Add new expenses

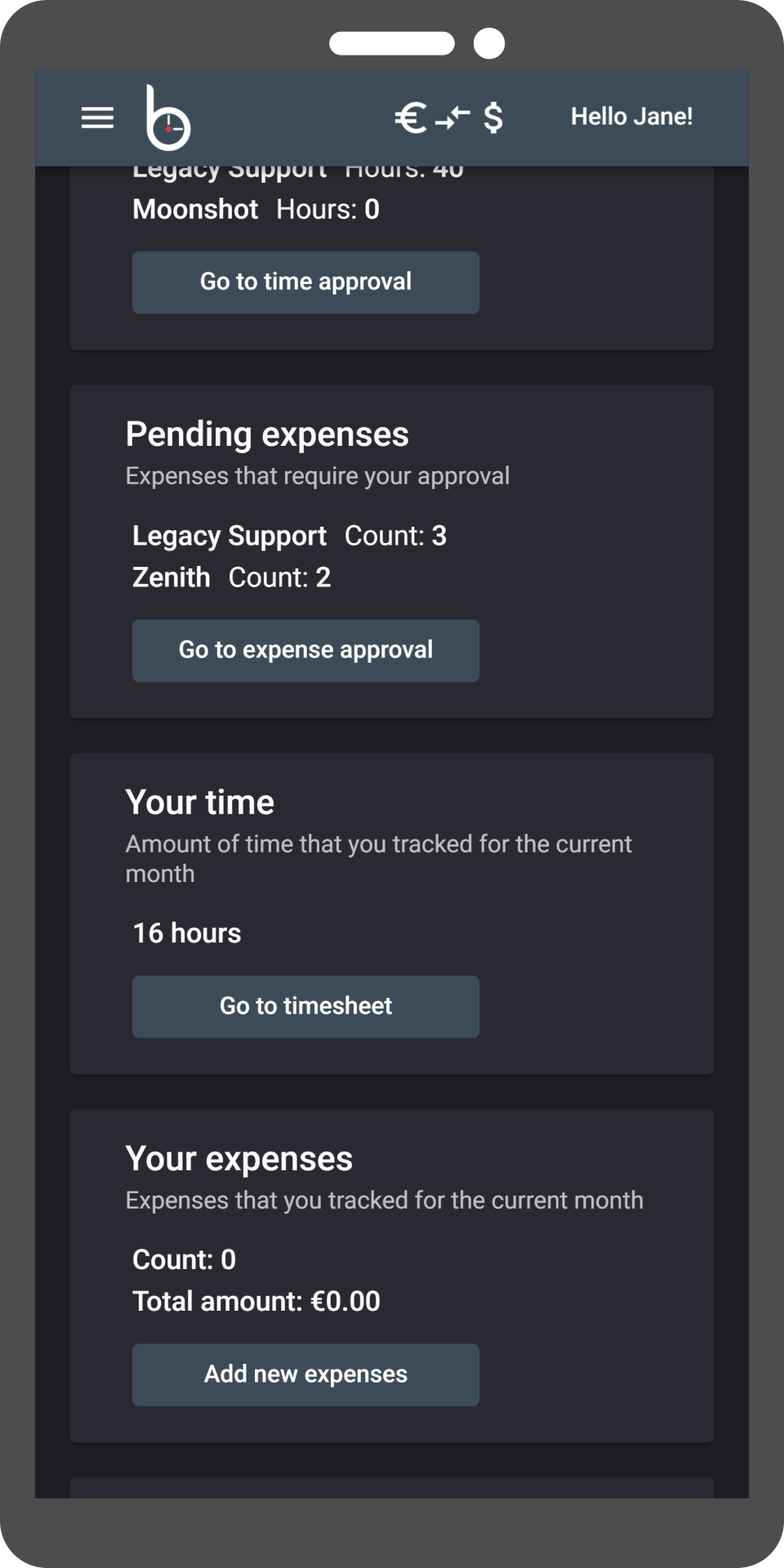[x=305, y=1374]
